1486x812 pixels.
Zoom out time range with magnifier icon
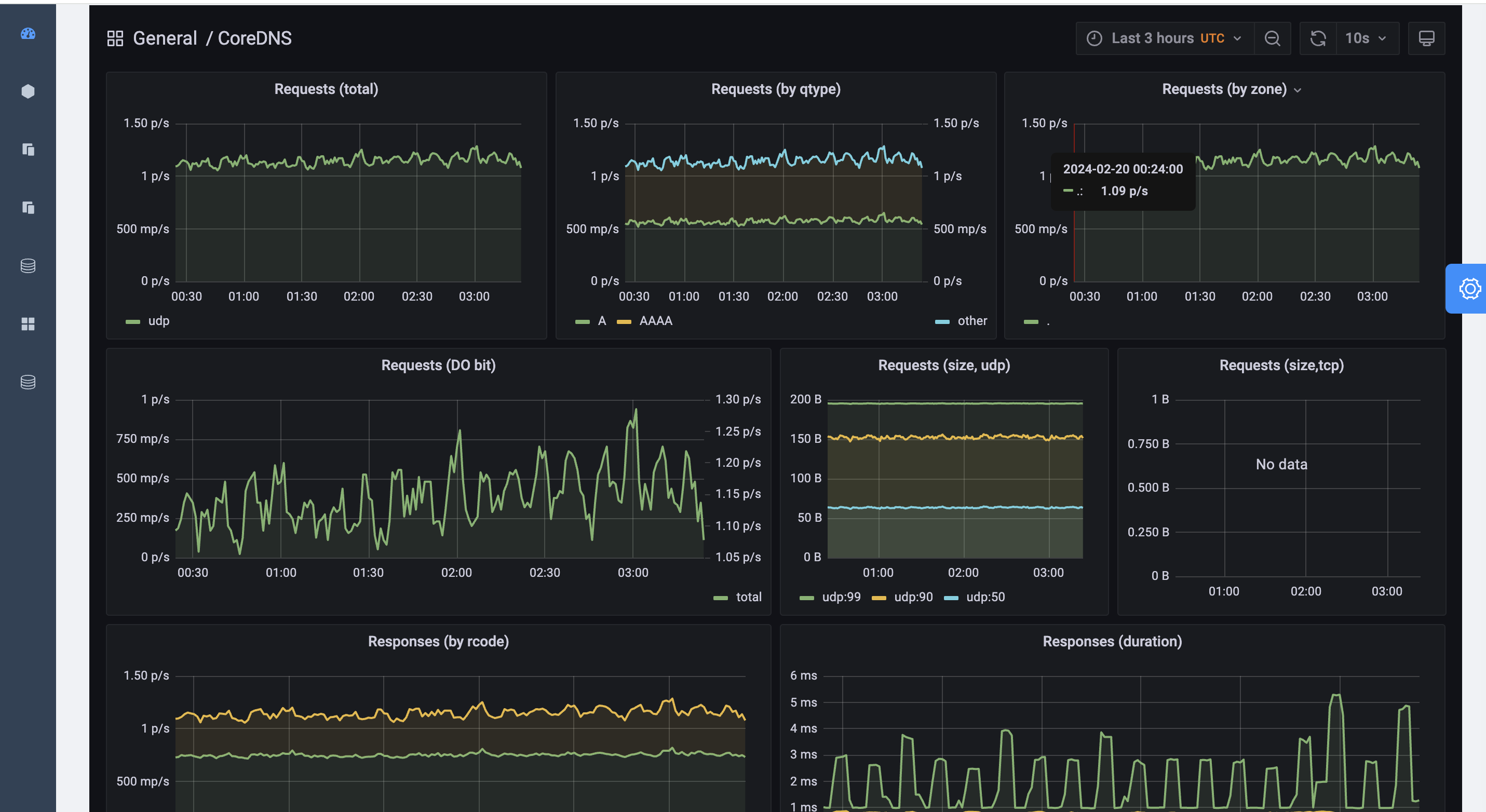(x=1272, y=38)
